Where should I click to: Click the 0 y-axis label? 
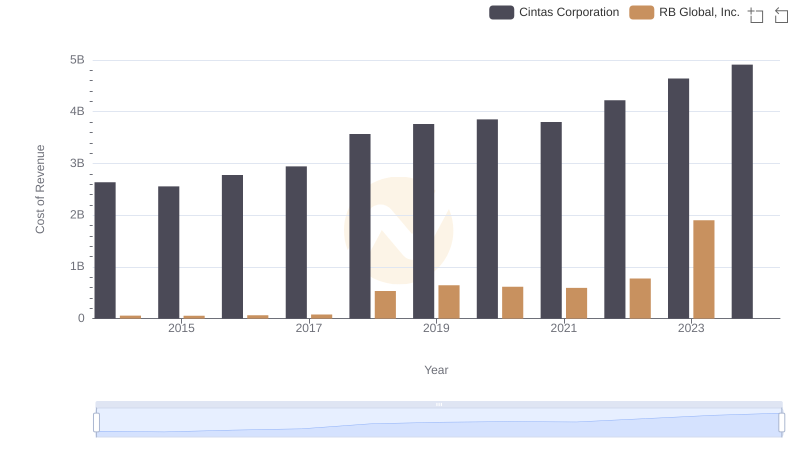pos(81,318)
